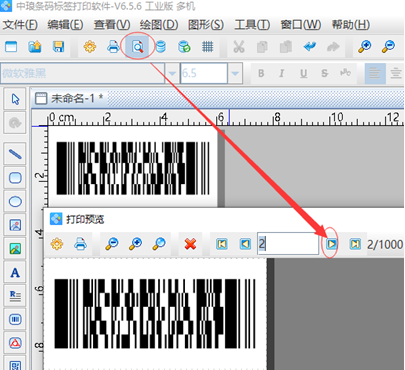Expand the font name dropdown
The width and height of the screenshot is (405, 370).
172,73
